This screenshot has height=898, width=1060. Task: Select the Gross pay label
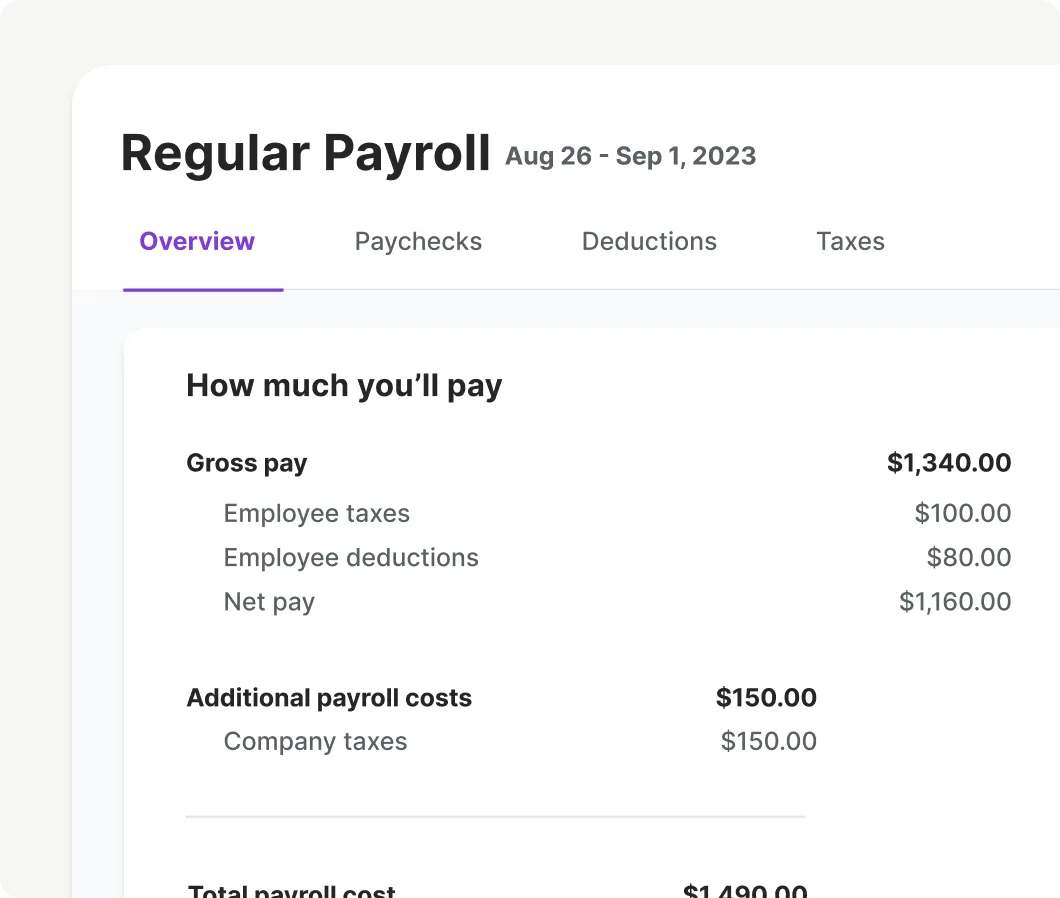pos(247,464)
